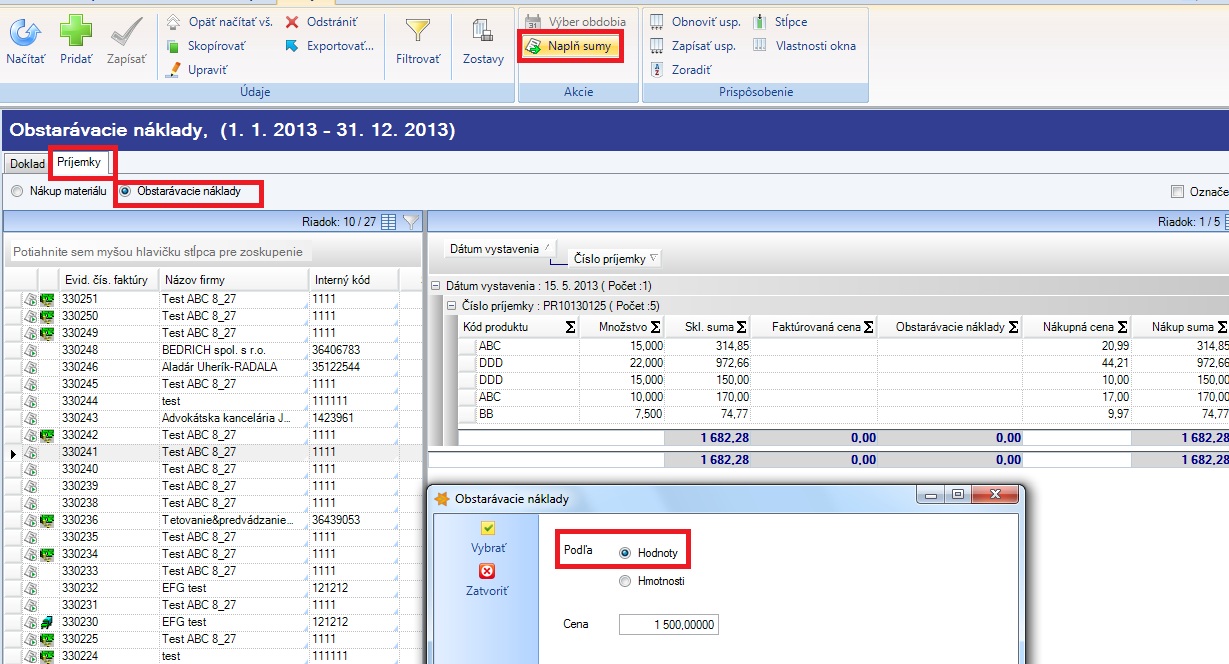
Task: Click sigma summary icon on Faktúrovaná cena column
Action: [868, 326]
